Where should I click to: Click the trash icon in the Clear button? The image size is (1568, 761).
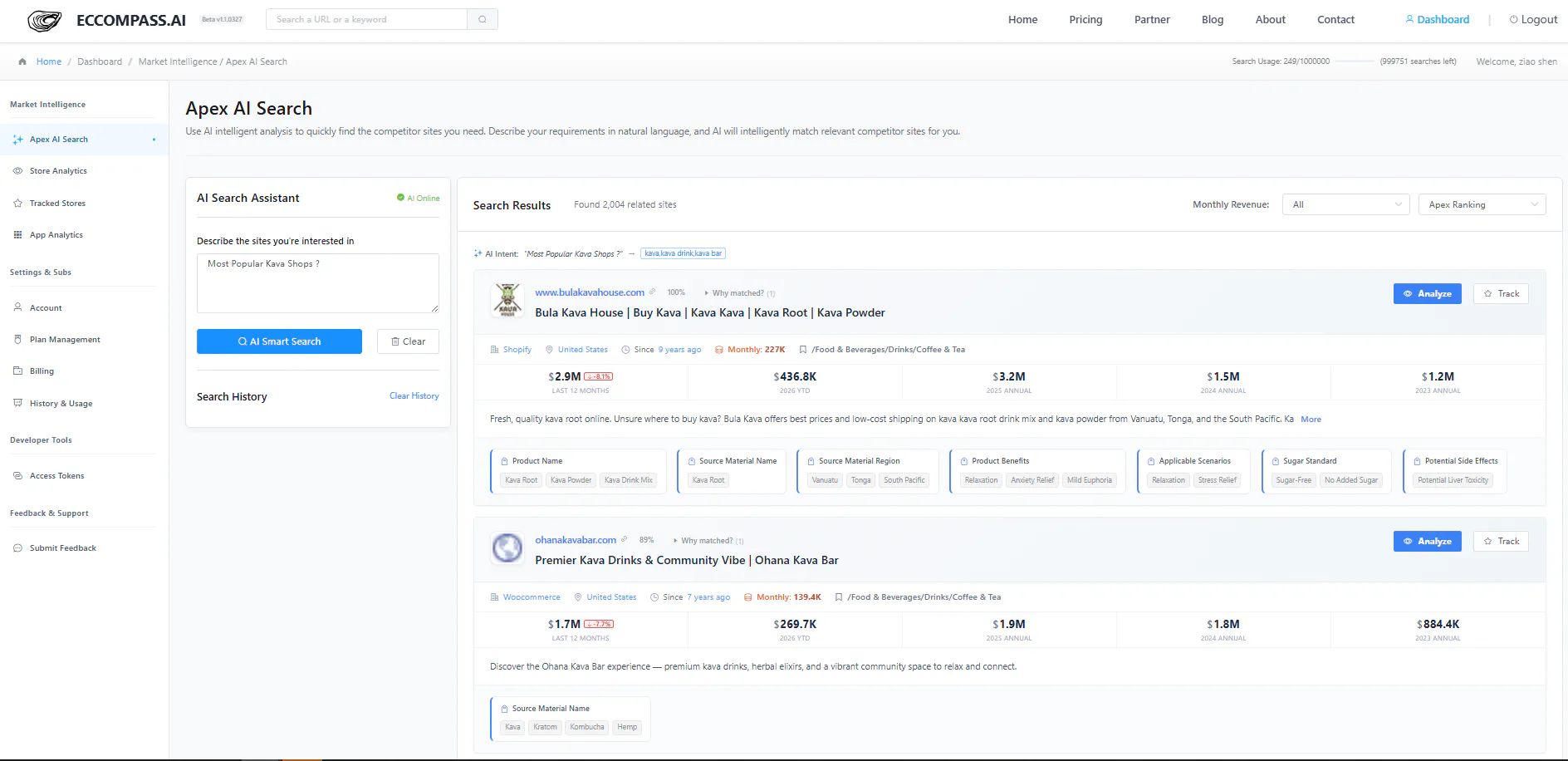395,341
